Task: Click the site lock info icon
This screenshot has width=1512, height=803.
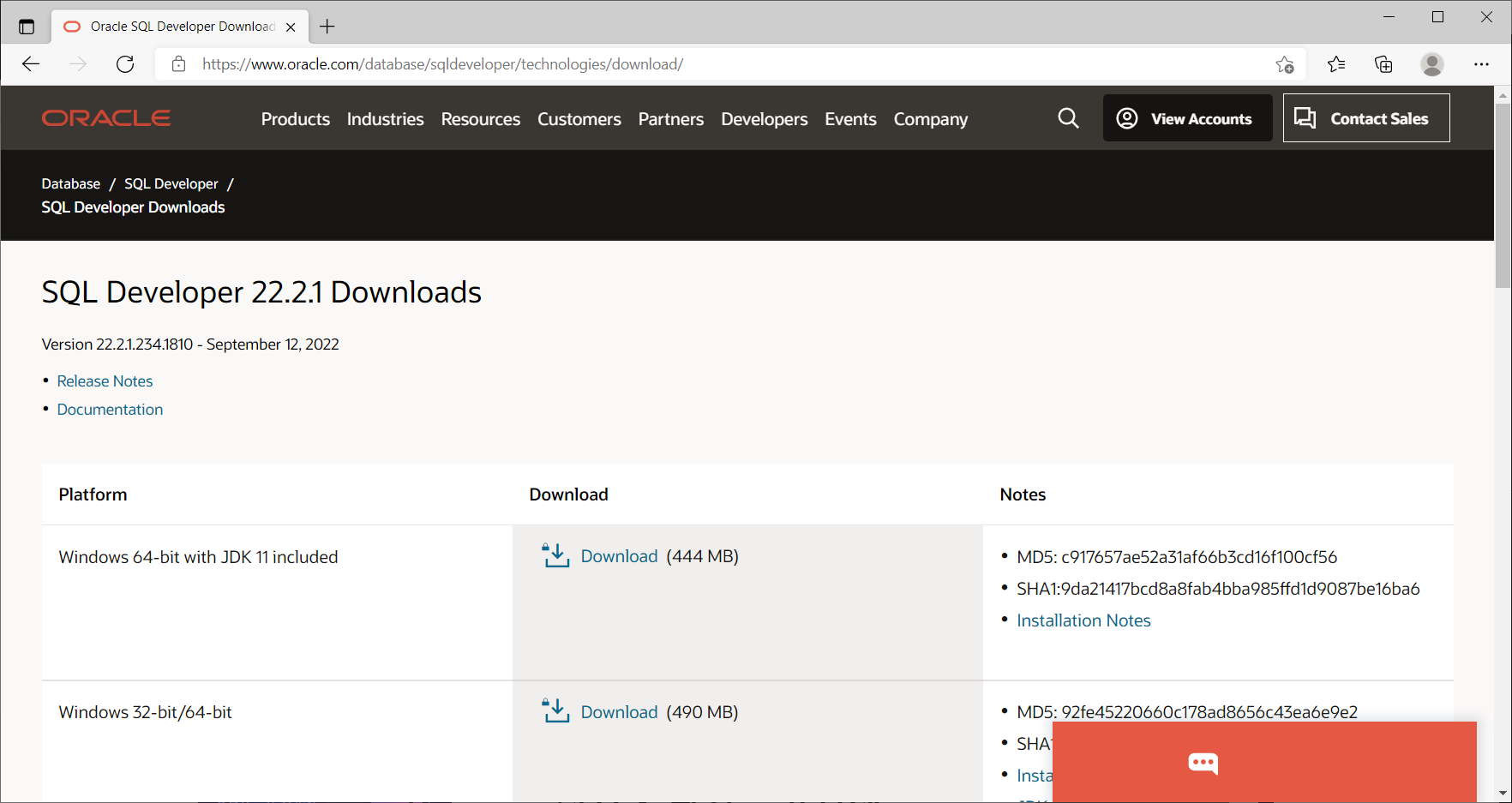Action: (178, 64)
